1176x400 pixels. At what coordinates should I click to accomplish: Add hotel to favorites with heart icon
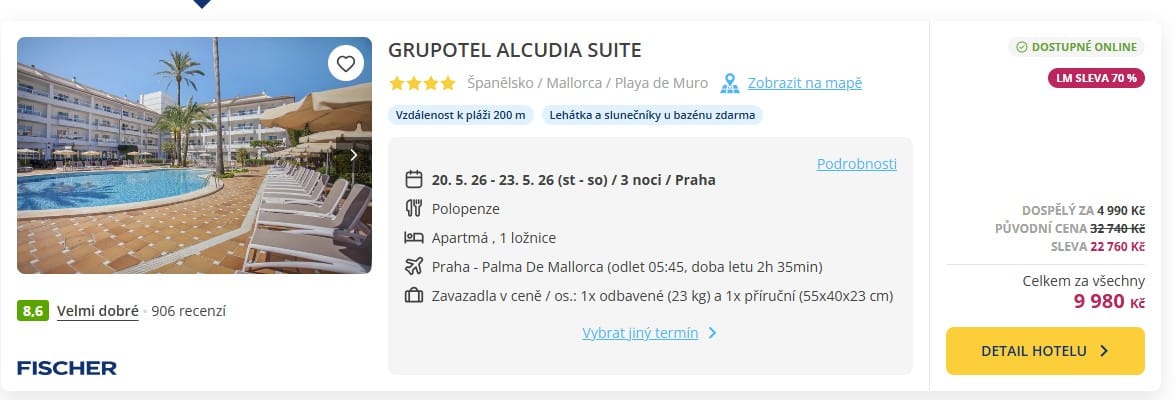346,64
